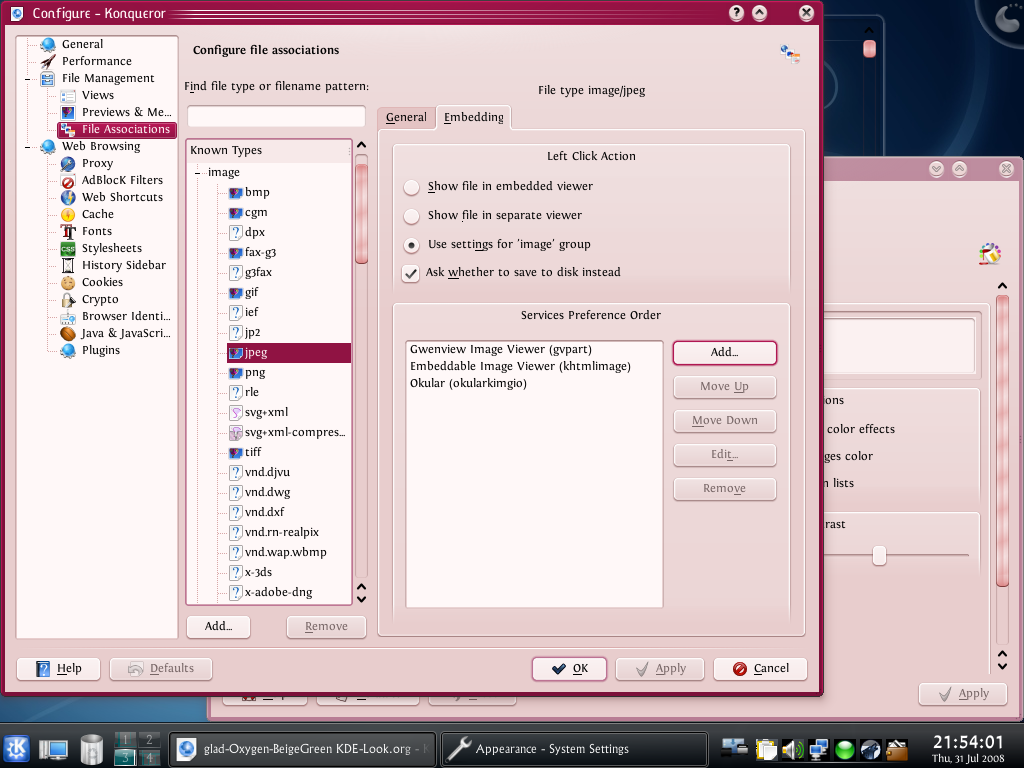Open the KDE K menu launcher
Viewport: 1024px width, 768px height.
pos(16,748)
